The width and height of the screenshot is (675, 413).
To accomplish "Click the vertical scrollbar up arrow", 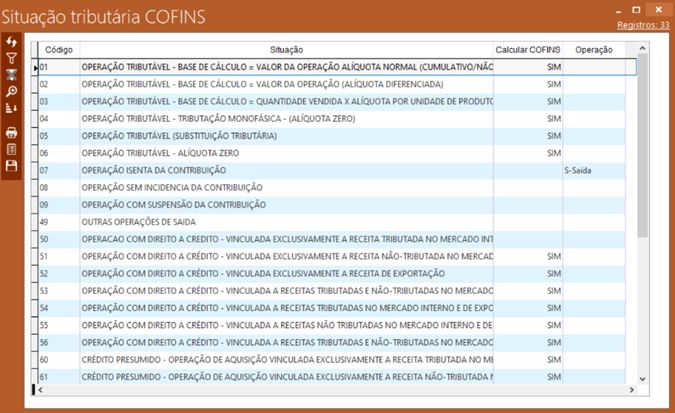I will tap(643, 47).
